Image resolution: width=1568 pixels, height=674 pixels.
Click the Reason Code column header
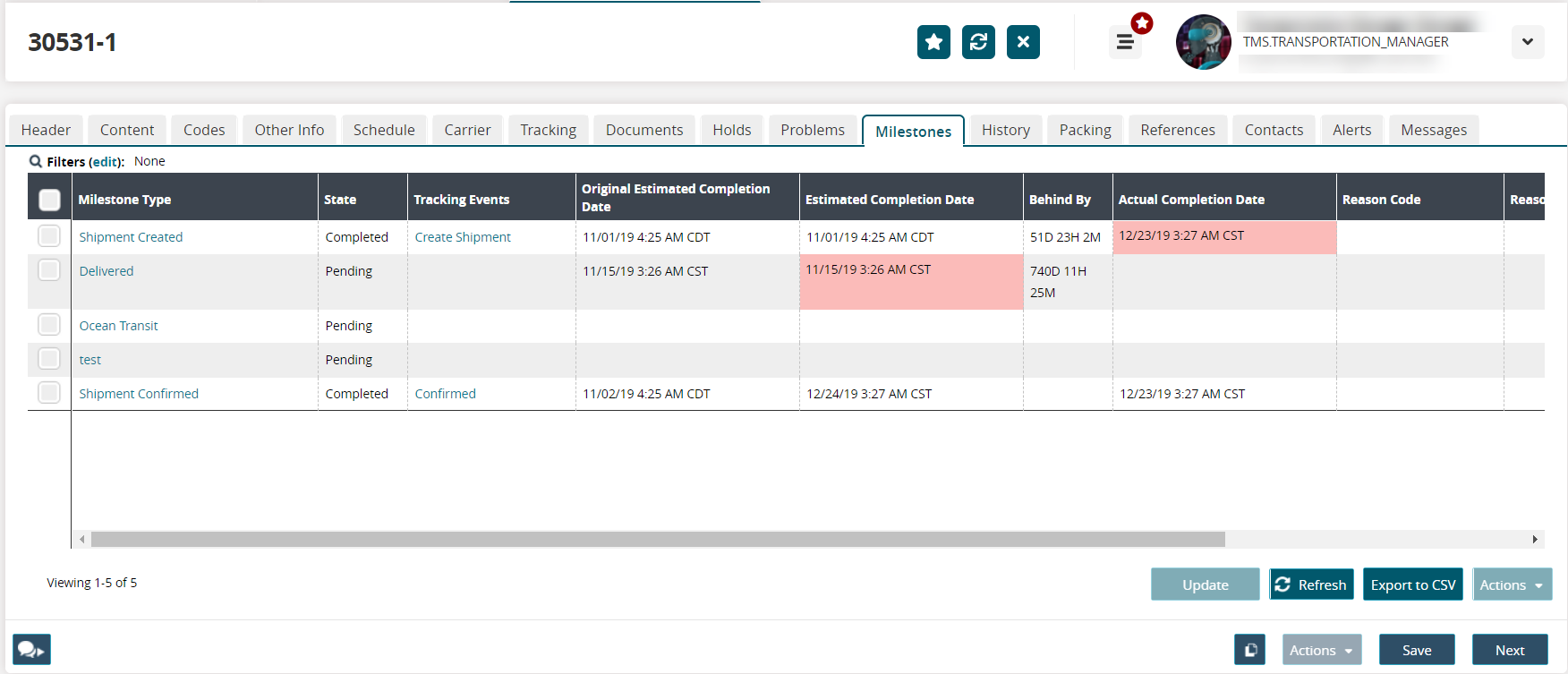[1420, 197]
